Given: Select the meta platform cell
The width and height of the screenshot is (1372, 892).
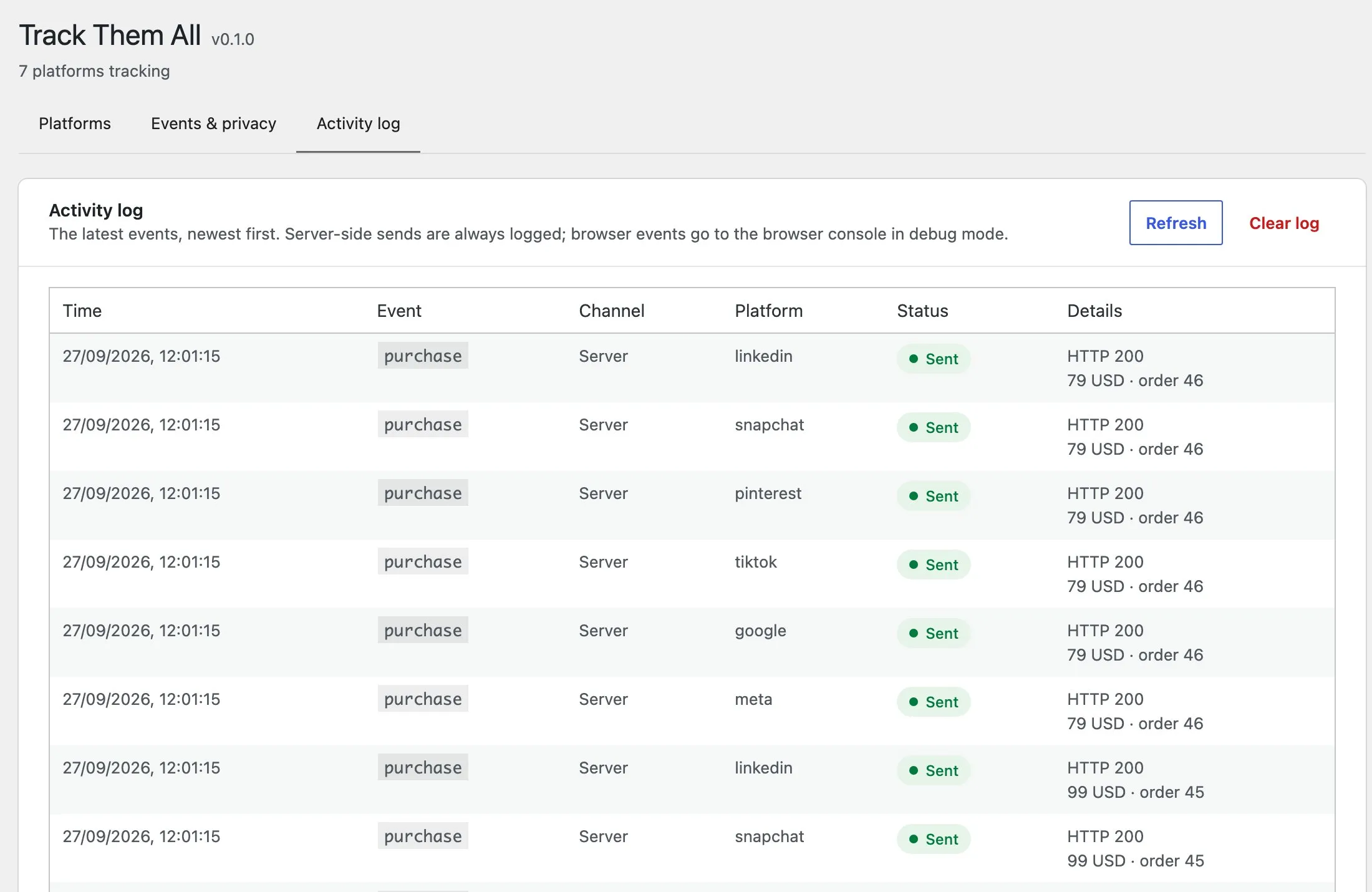Looking at the screenshot, I should click(753, 699).
